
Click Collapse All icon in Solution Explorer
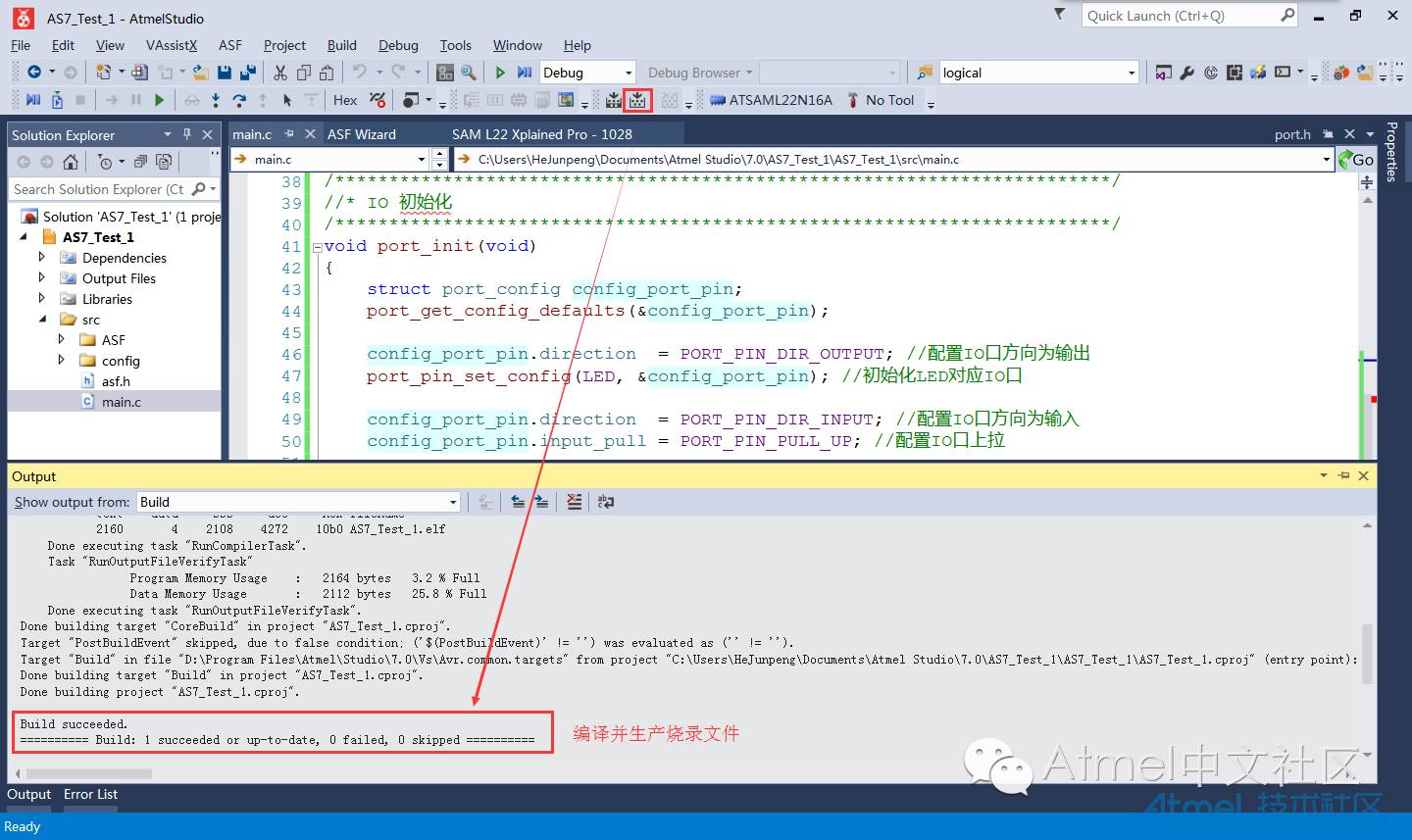140,162
